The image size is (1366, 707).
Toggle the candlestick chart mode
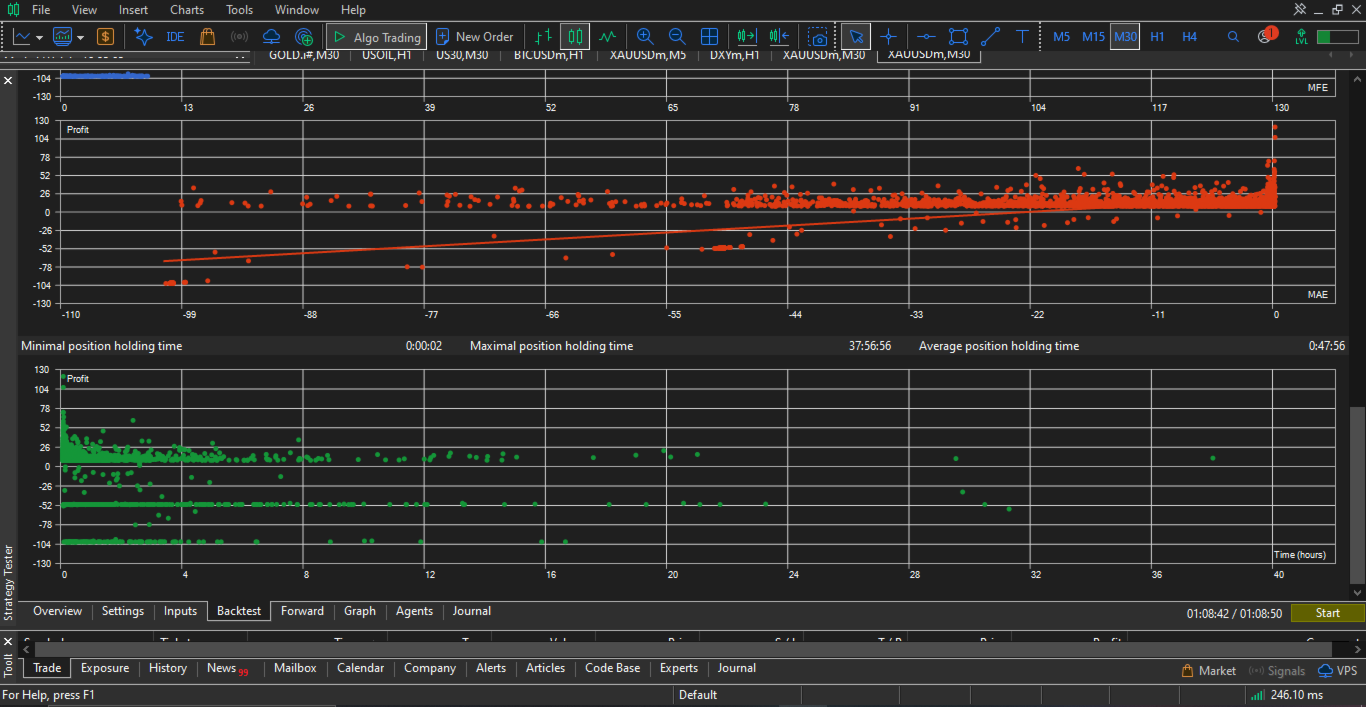574,37
